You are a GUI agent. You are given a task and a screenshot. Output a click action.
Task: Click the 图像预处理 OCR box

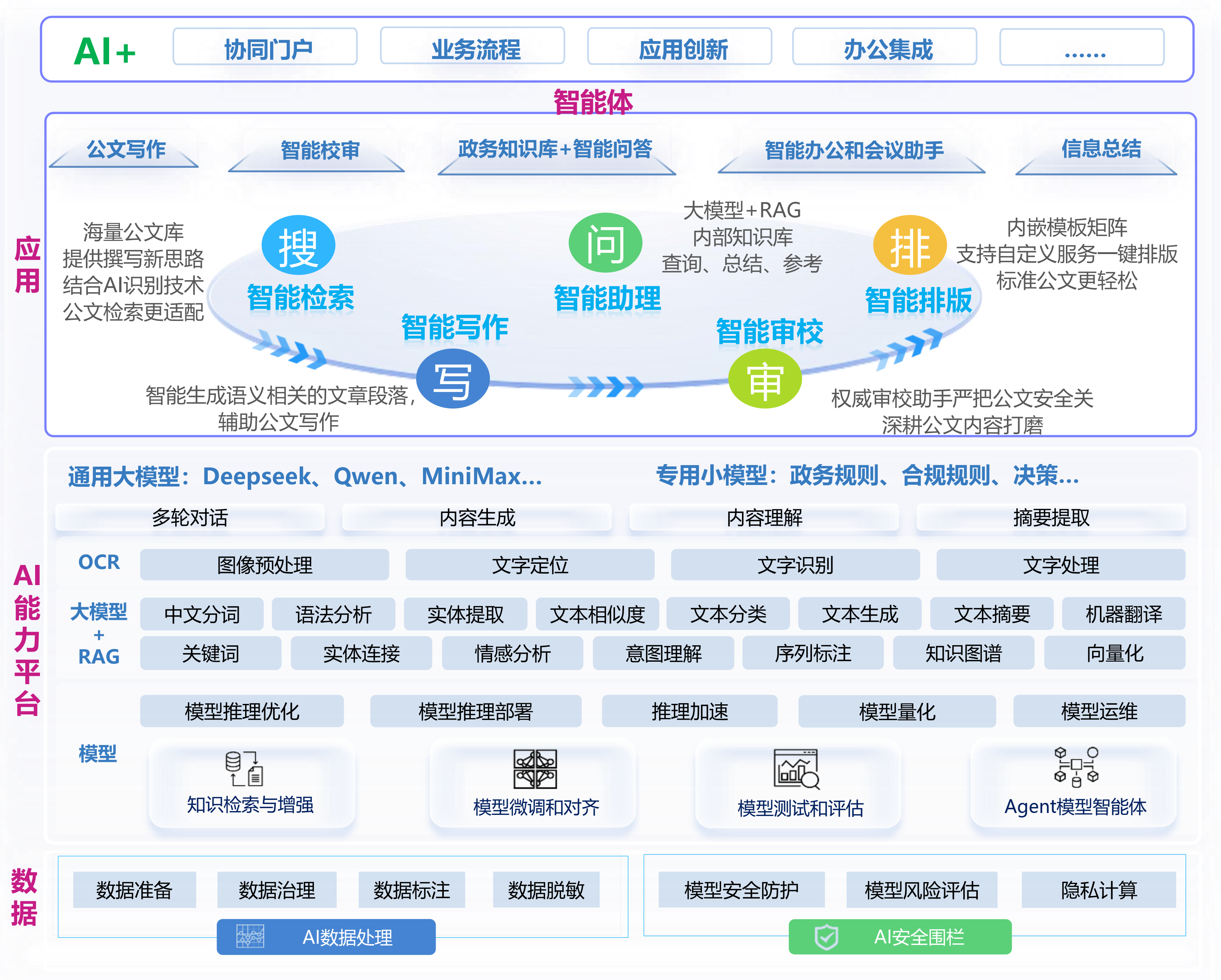click(265, 565)
